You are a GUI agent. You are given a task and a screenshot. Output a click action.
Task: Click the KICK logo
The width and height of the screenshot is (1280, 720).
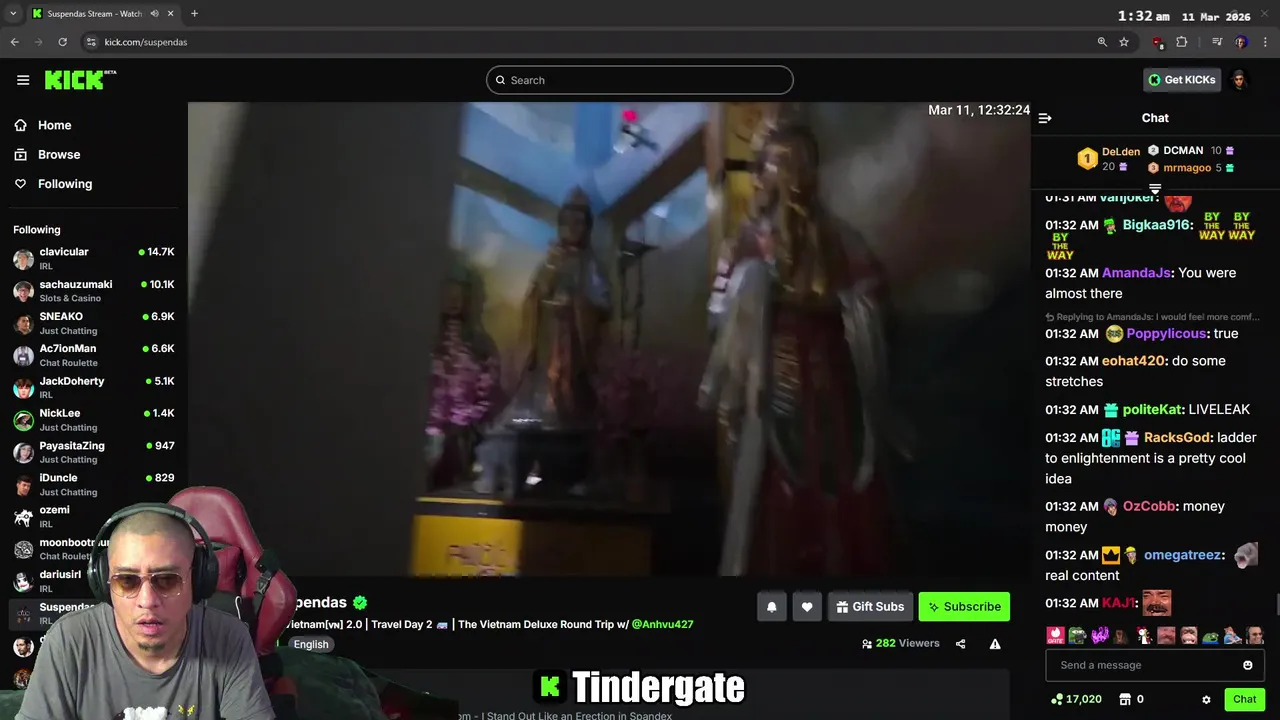pyautogui.click(x=80, y=80)
